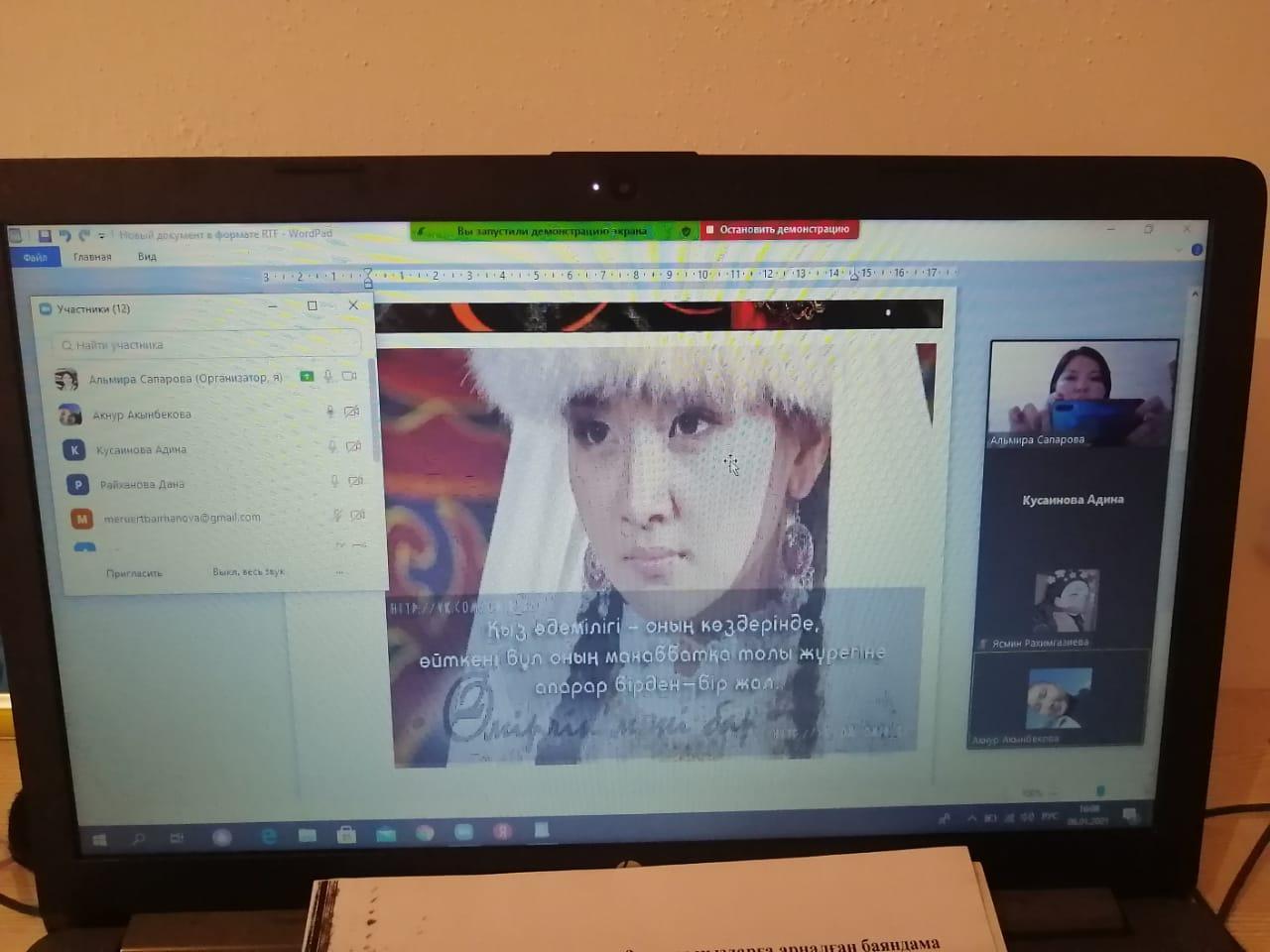This screenshot has height=952, width=1270.
Task: Toggle Райханова Дана's camera icon
Action: tap(357, 482)
